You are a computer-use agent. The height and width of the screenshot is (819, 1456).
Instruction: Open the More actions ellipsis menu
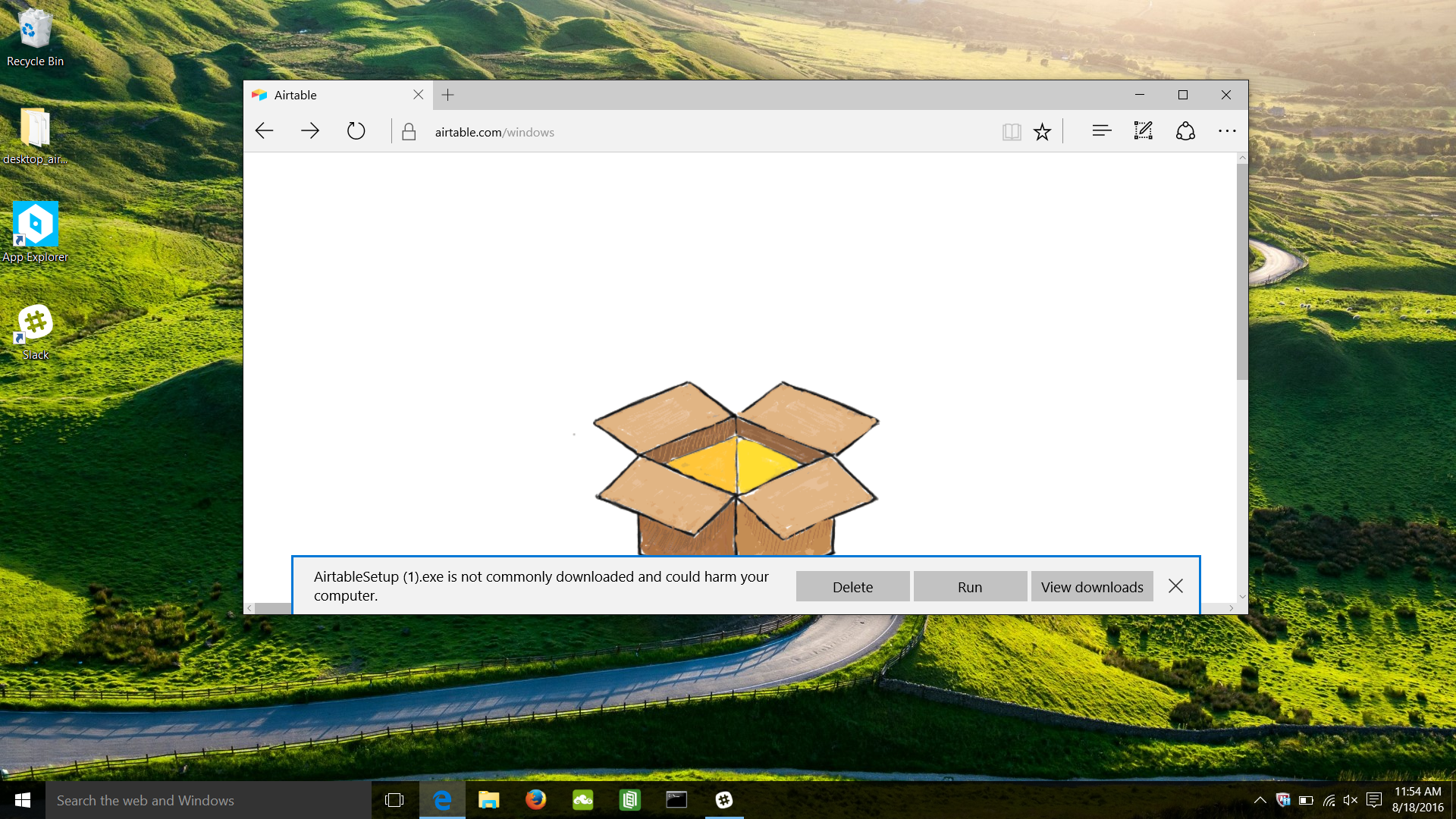coord(1226,131)
